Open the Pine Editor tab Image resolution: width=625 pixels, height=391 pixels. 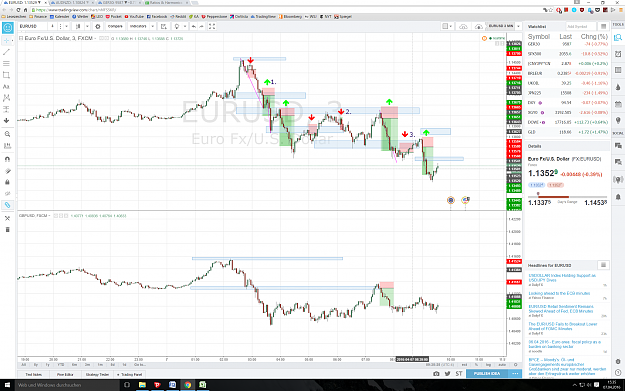point(65,375)
